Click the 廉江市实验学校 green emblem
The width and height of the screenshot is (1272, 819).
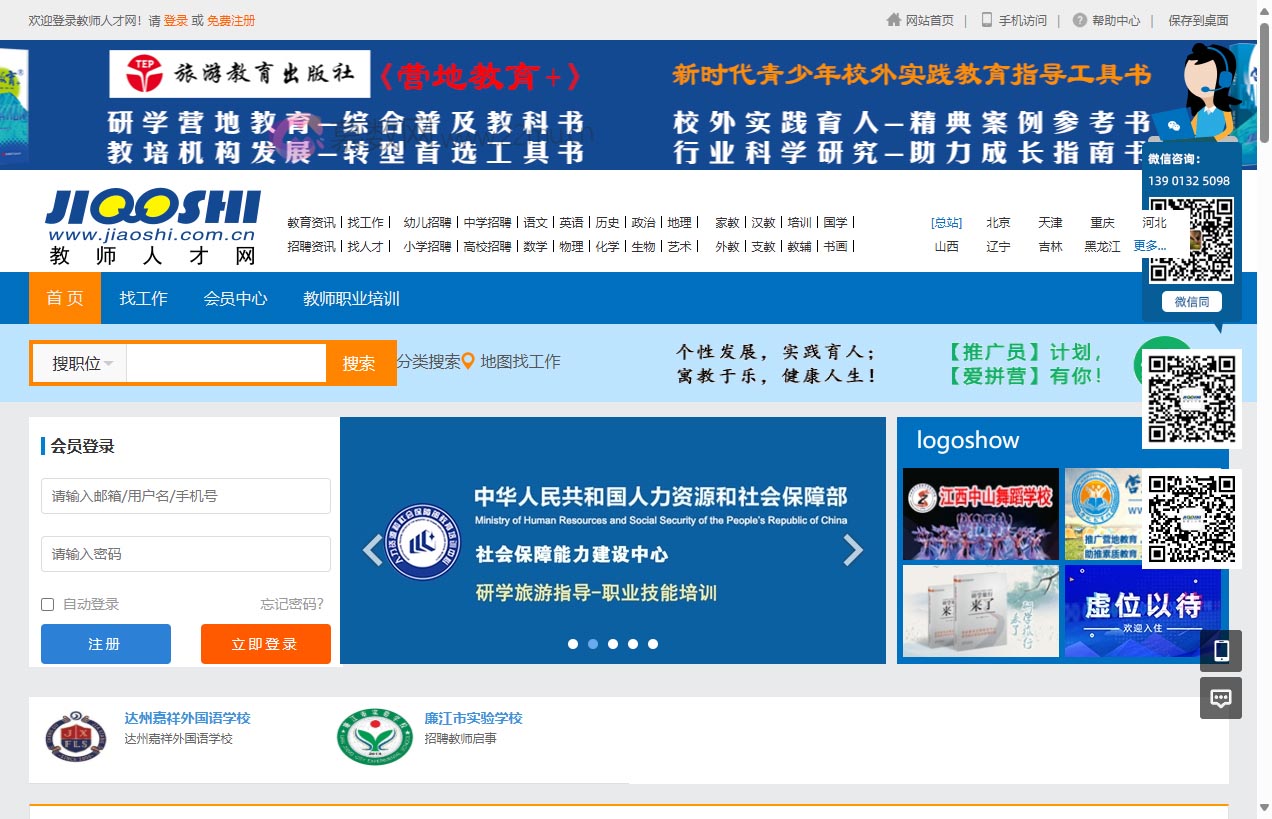(x=373, y=738)
